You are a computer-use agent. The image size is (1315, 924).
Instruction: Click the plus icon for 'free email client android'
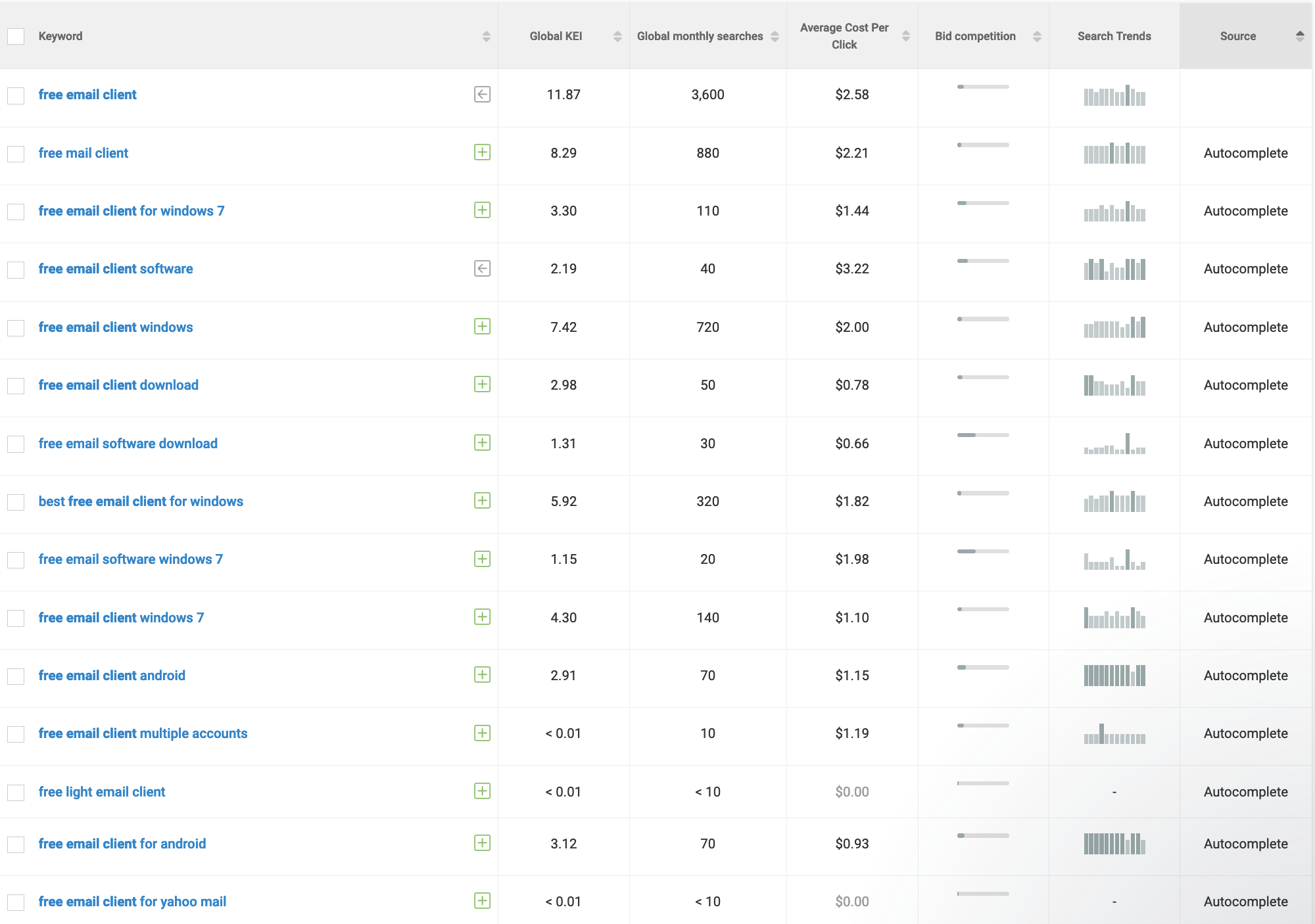pyautogui.click(x=483, y=675)
